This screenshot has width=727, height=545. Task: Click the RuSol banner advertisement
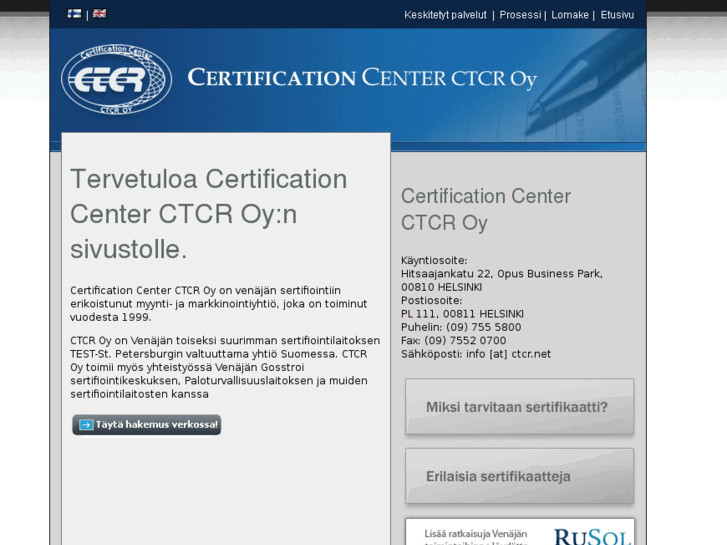point(519,532)
